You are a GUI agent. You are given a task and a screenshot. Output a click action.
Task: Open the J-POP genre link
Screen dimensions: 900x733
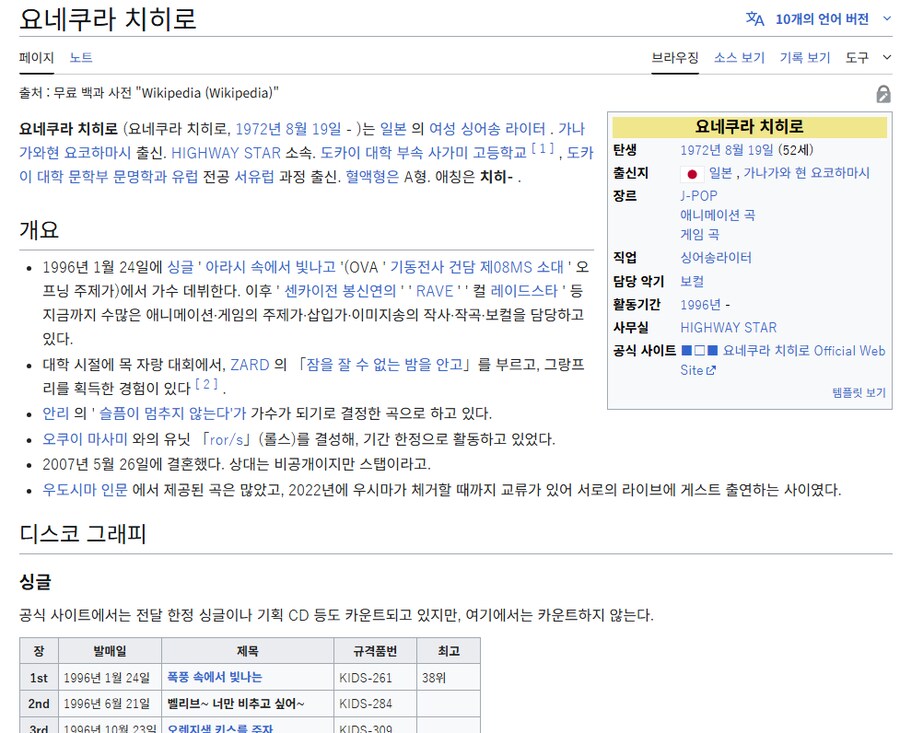tap(699, 196)
